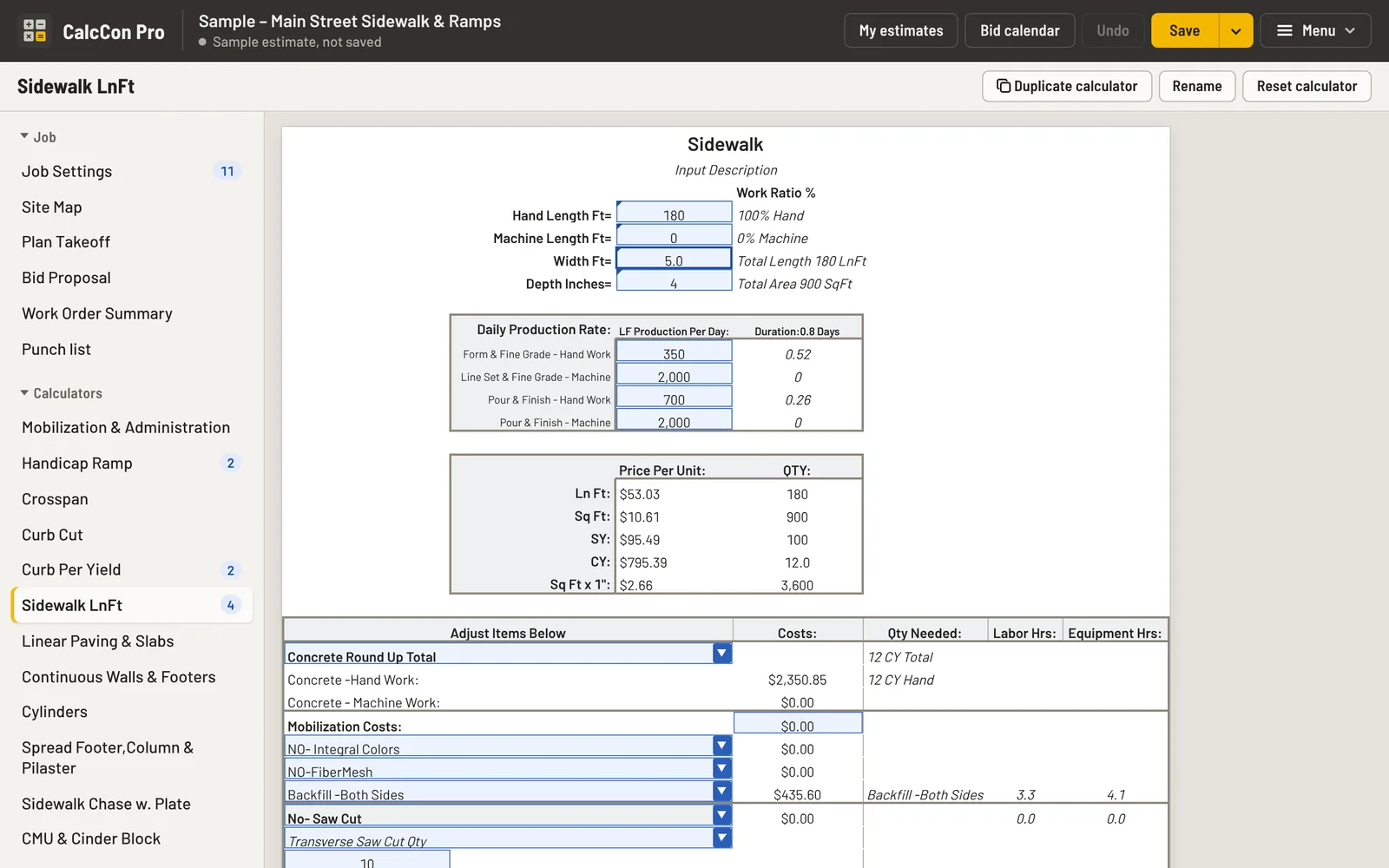Select Sidewalk Chase w. Plate calculator

[x=132, y=804]
